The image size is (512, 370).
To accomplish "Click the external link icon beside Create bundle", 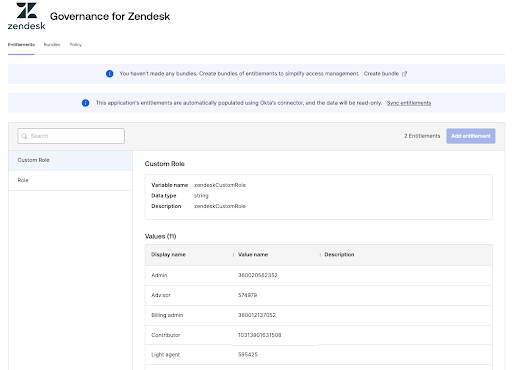I will (x=404, y=74).
